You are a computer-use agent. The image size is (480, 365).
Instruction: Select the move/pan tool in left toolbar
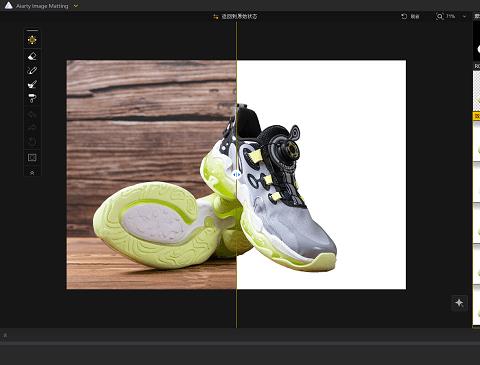tap(32, 40)
